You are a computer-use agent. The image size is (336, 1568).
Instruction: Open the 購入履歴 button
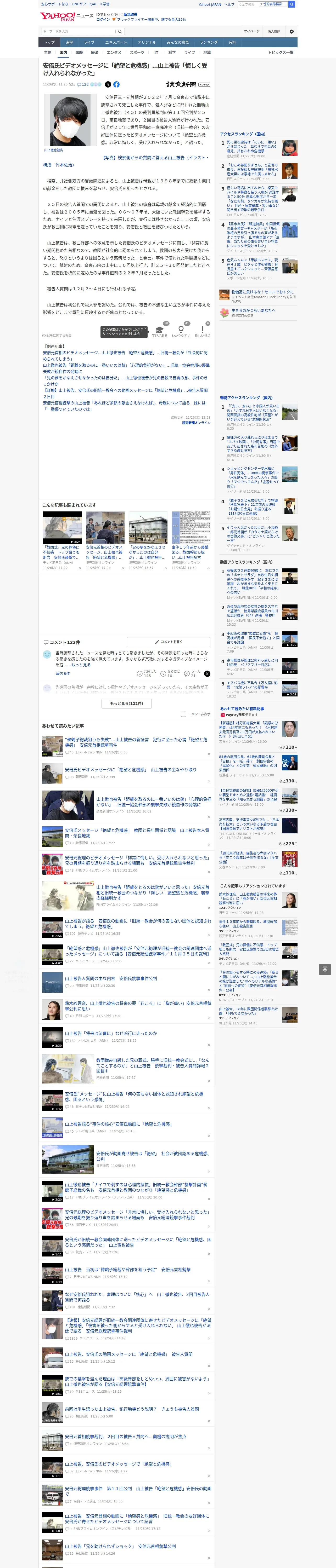point(274,32)
